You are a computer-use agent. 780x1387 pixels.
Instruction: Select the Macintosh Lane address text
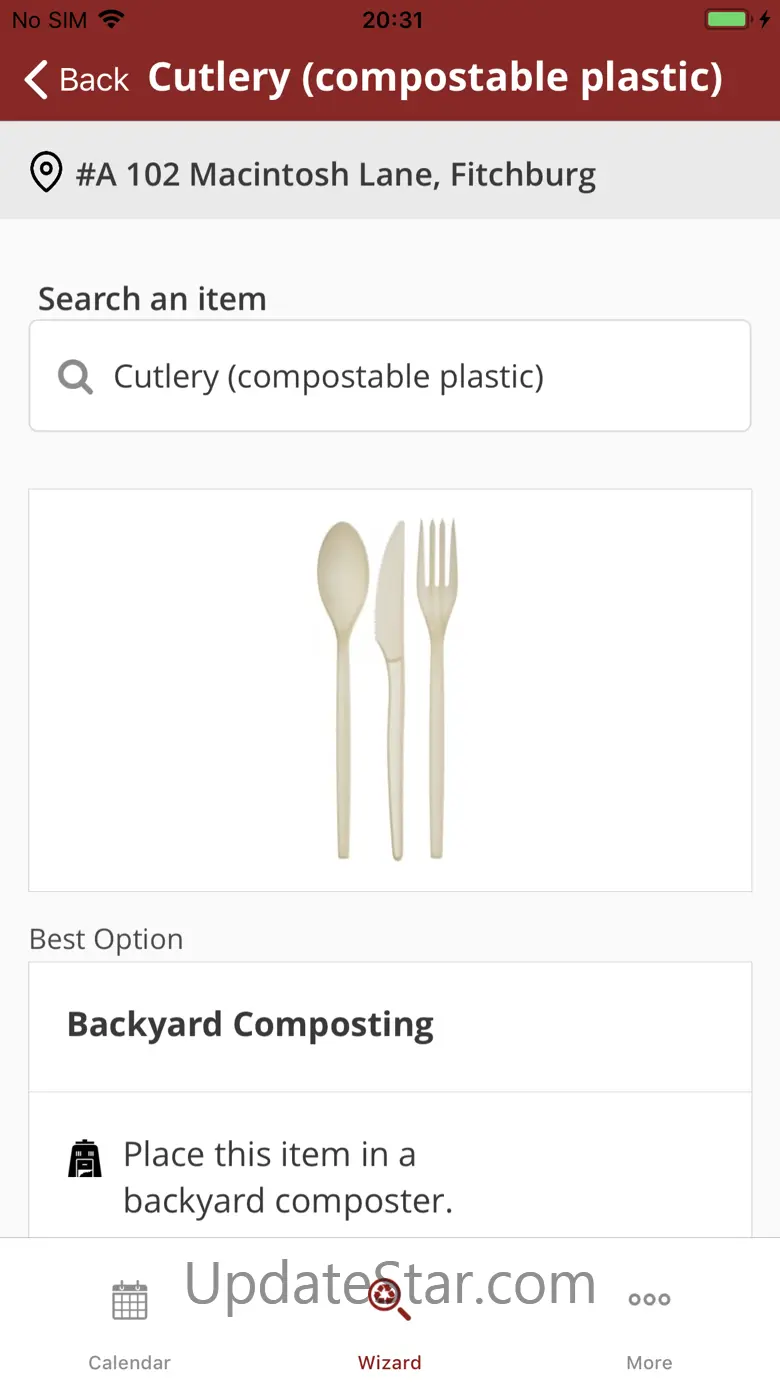(335, 174)
